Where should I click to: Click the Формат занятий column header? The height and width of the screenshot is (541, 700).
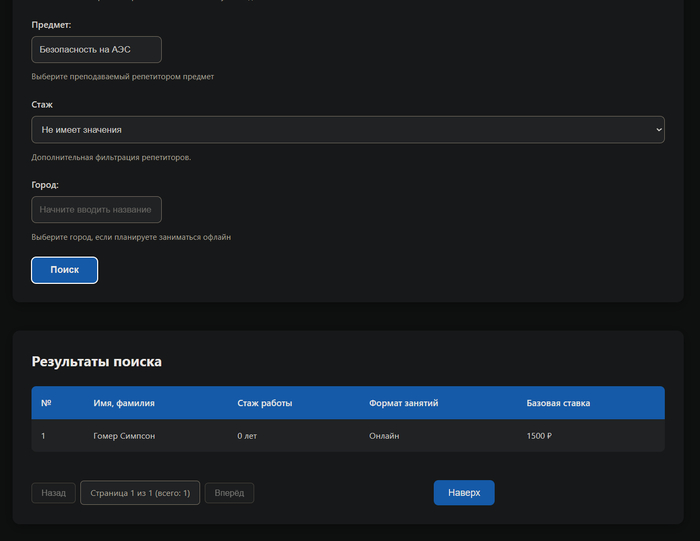[403, 403]
